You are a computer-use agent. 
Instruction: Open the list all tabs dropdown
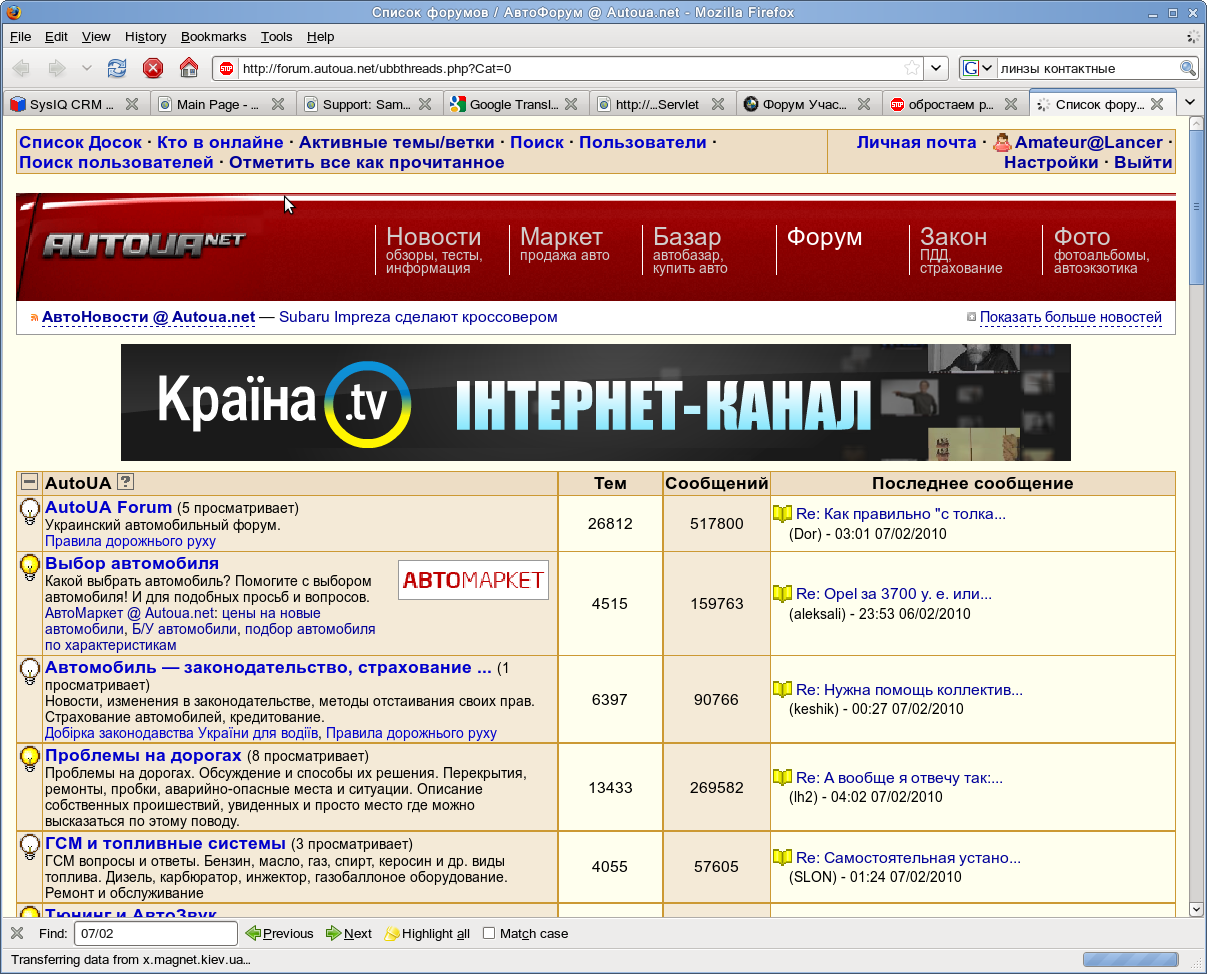click(1190, 102)
